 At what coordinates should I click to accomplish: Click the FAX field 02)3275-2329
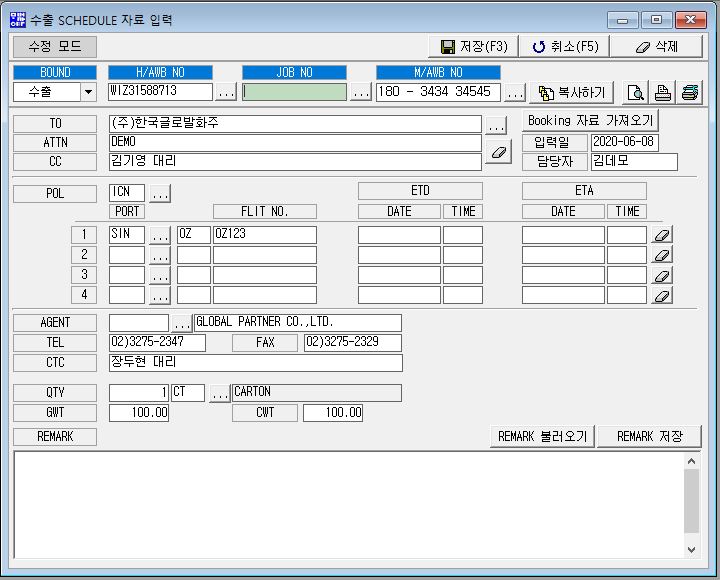(353, 343)
